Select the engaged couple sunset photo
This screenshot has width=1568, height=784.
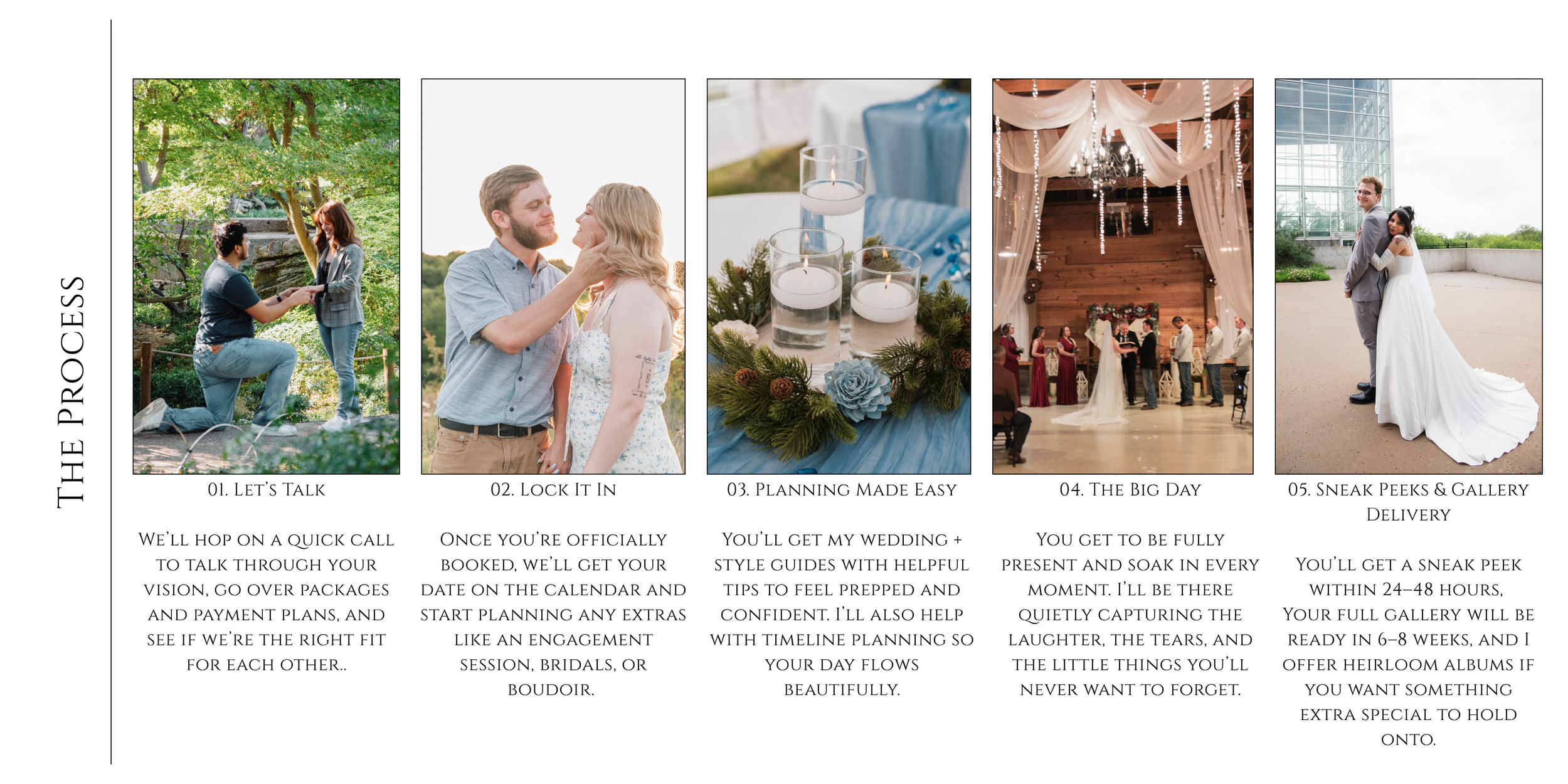[x=553, y=276]
